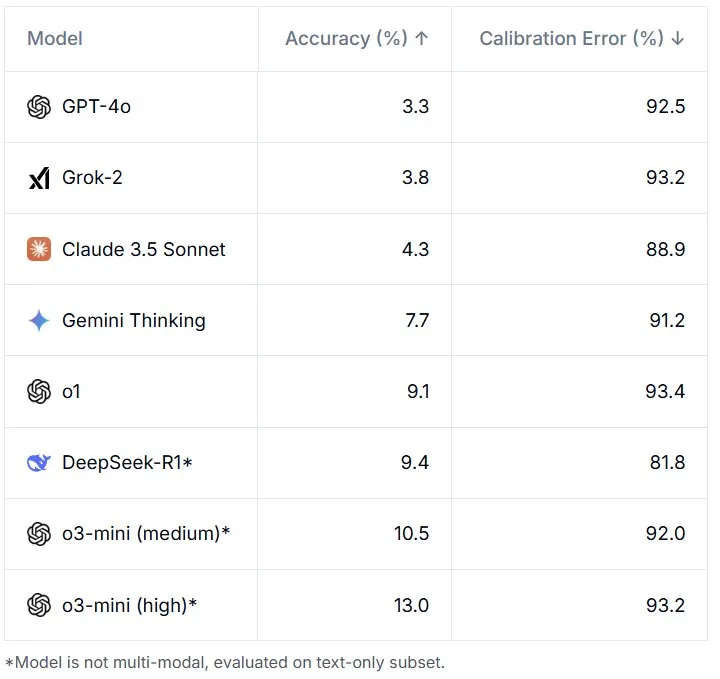
Task: Click the OpenAI logo beside o3-mini (medium)
Action: pos(39,534)
